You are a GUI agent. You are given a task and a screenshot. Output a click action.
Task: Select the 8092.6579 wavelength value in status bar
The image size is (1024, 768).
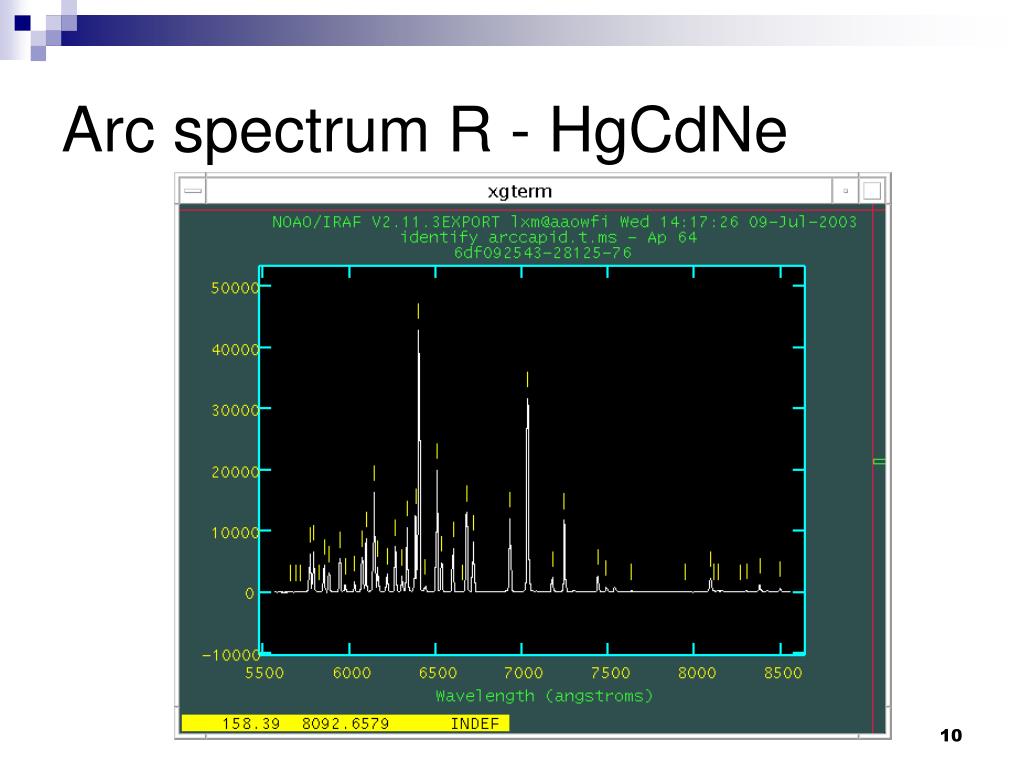coord(345,724)
